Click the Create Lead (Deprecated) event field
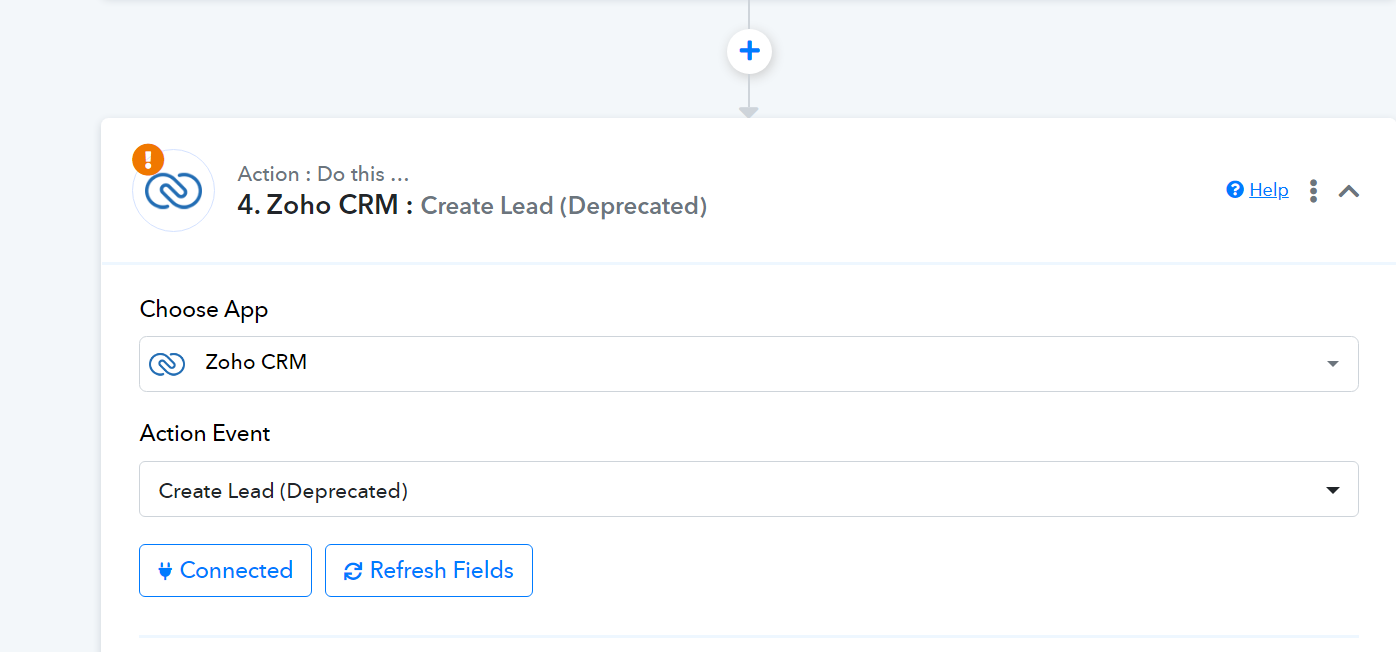The width and height of the screenshot is (1396, 652). (x=748, y=489)
